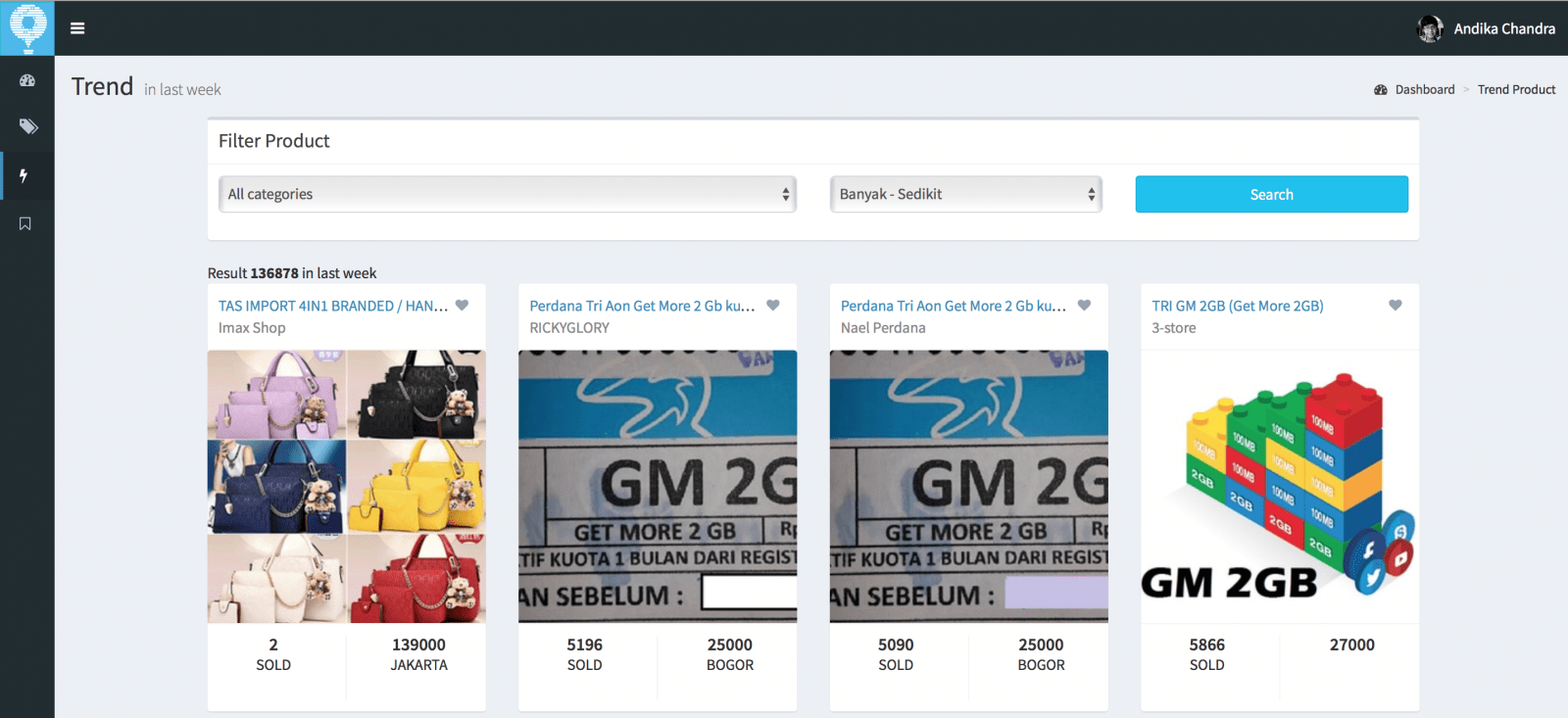
Task: Open the bookmark sidebar icon
Action: pos(25,223)
